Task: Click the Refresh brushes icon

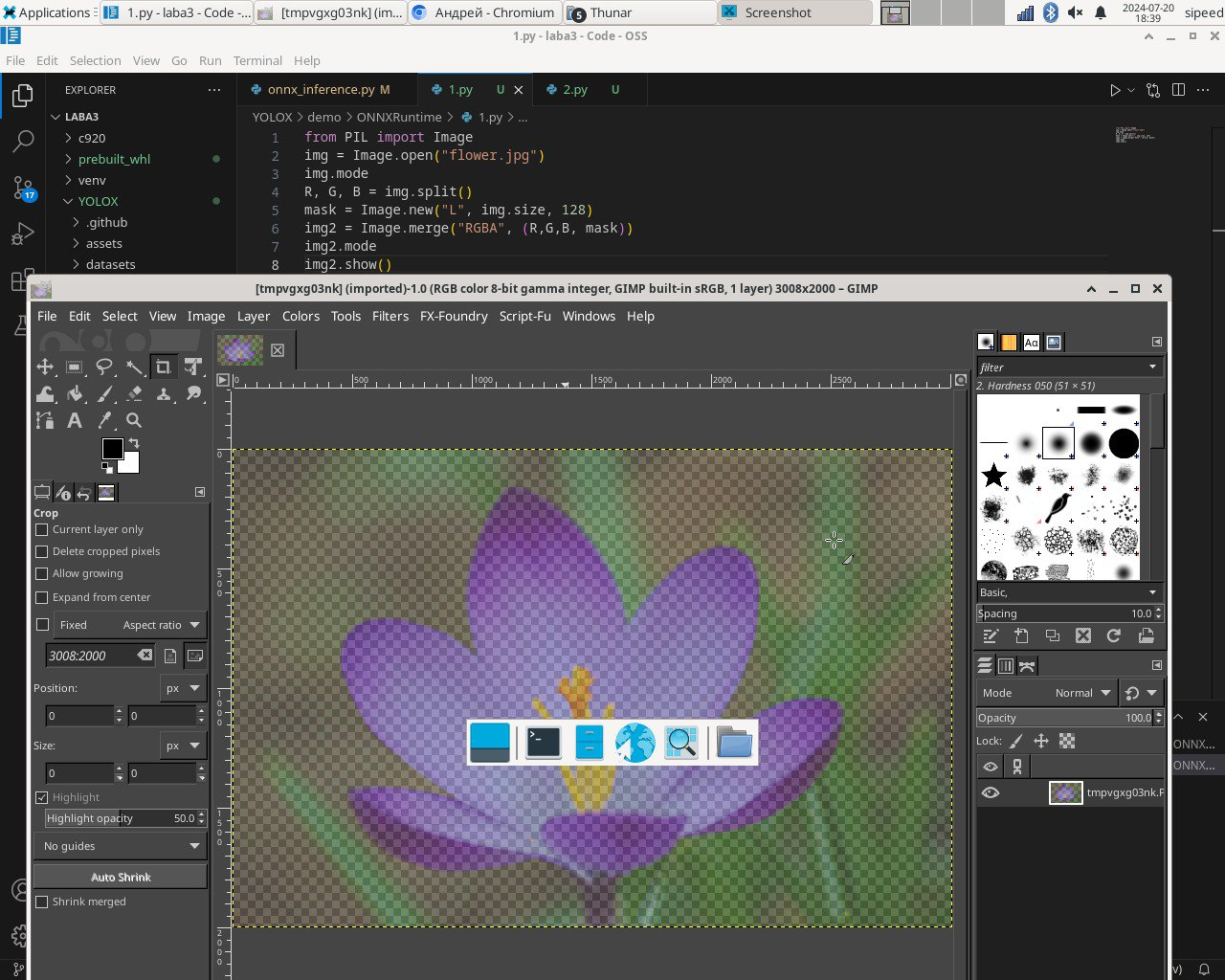Action: (x=1114, y=635)
